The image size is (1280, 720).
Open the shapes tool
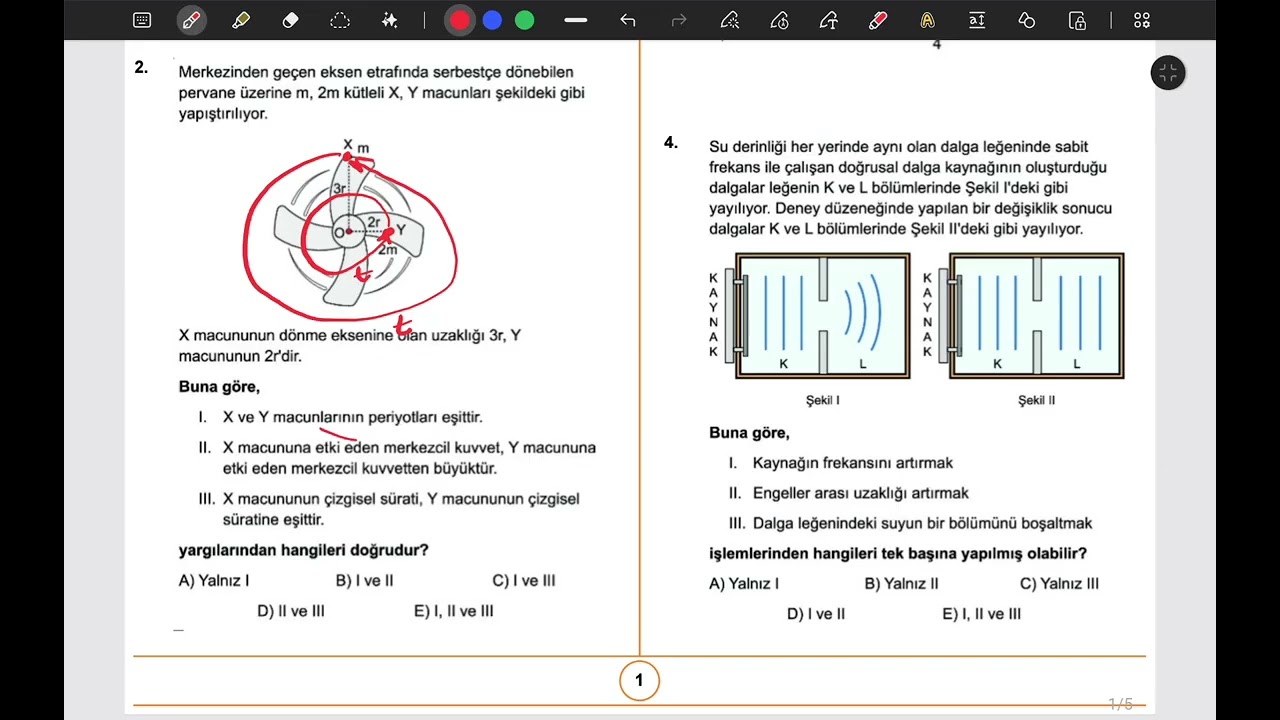[1027, 20]
